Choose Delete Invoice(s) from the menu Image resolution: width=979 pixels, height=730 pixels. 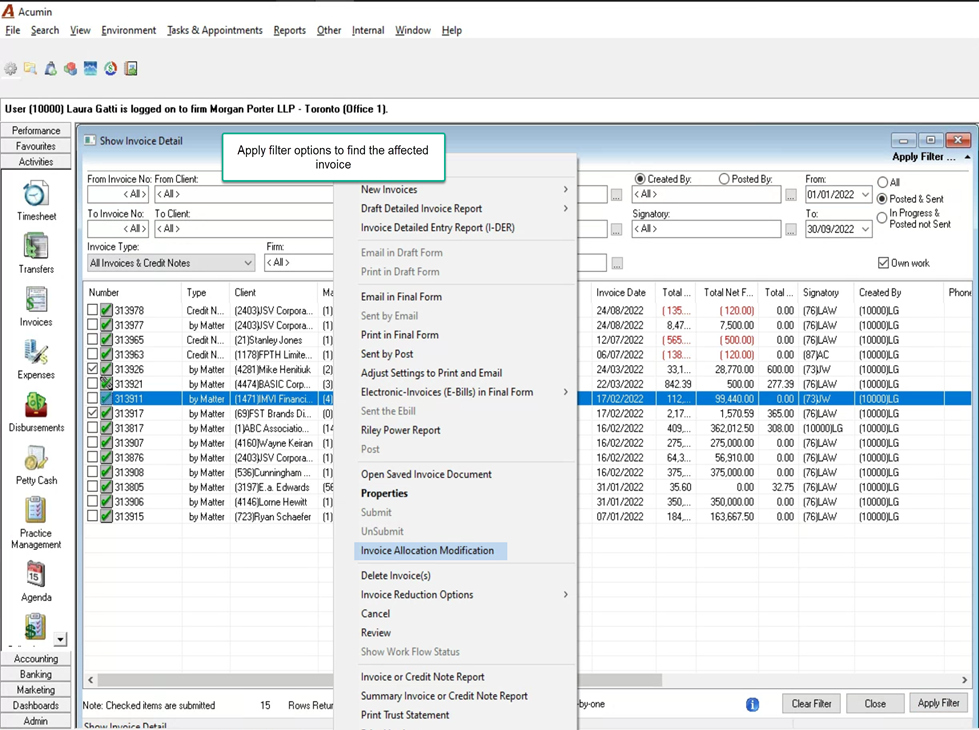click(x=396, y=576)
